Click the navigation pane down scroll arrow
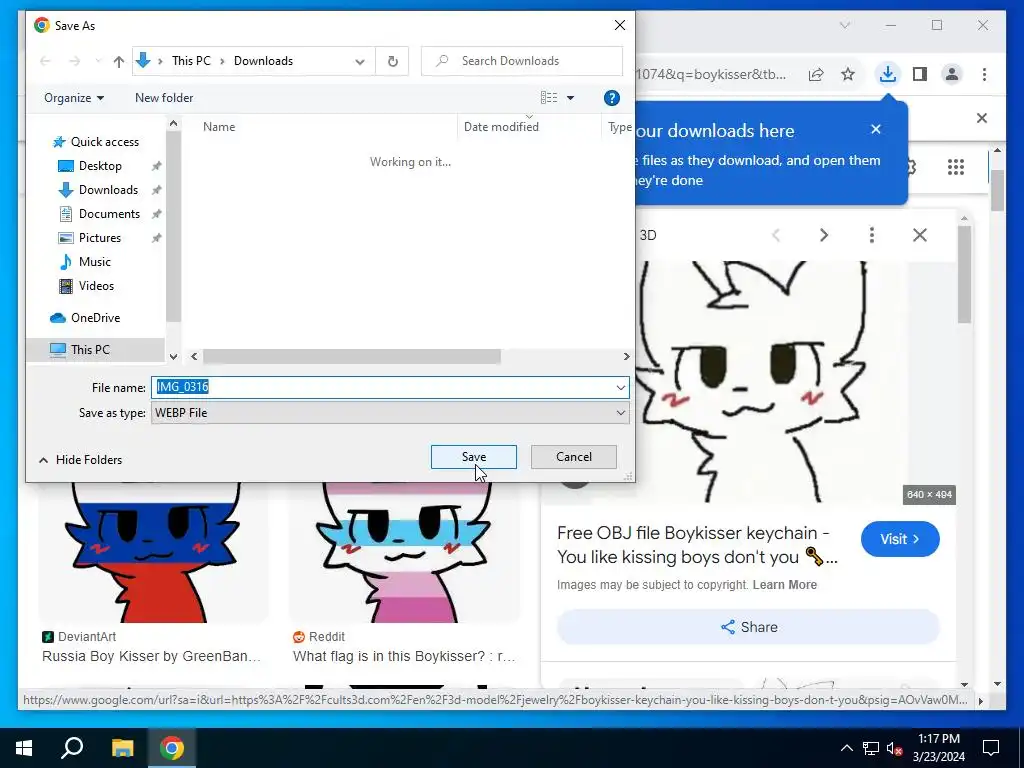Viewport: 1024px width, 768px height. (173, 357)
